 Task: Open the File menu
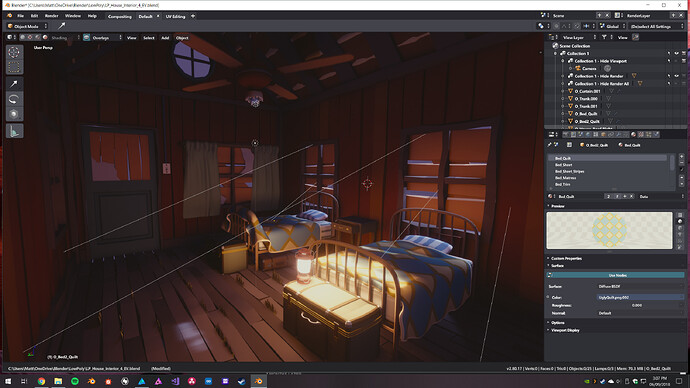click(x=20, y=16)
